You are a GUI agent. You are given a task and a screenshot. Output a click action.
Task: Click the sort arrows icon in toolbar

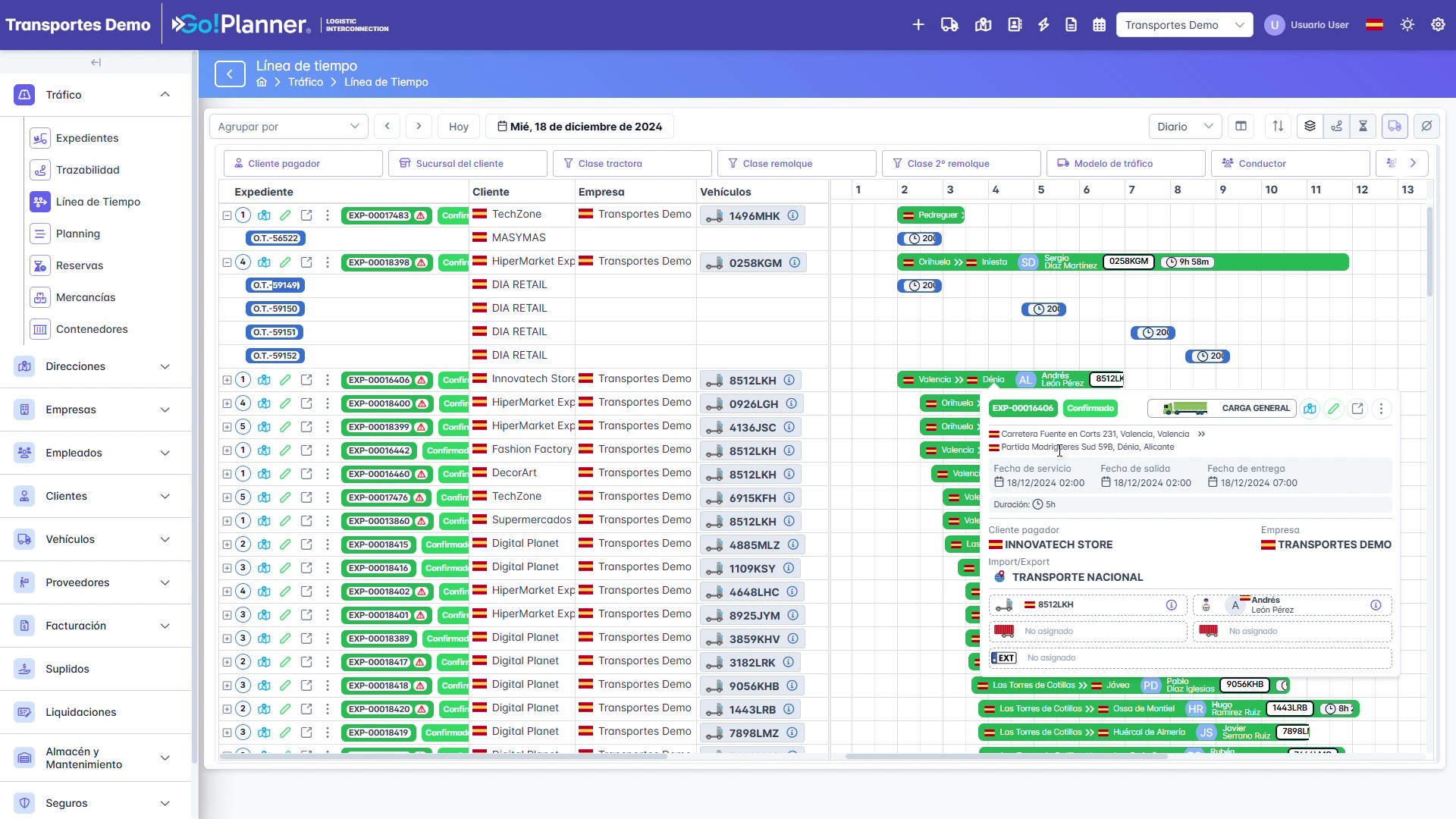click(1278, 127)
